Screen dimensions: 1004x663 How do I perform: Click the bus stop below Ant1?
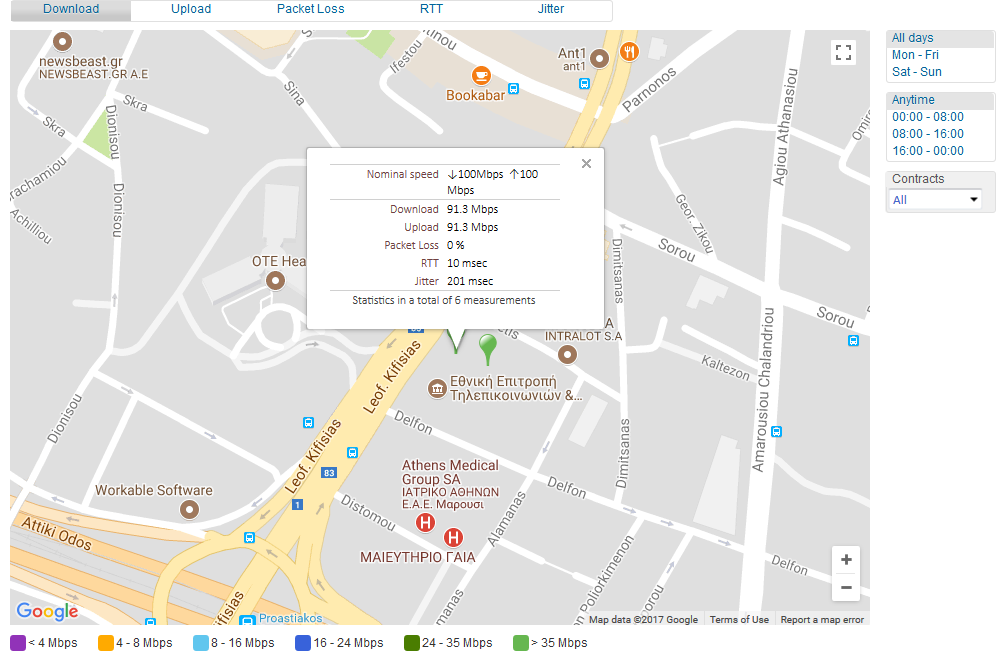[x=584, y=83]
